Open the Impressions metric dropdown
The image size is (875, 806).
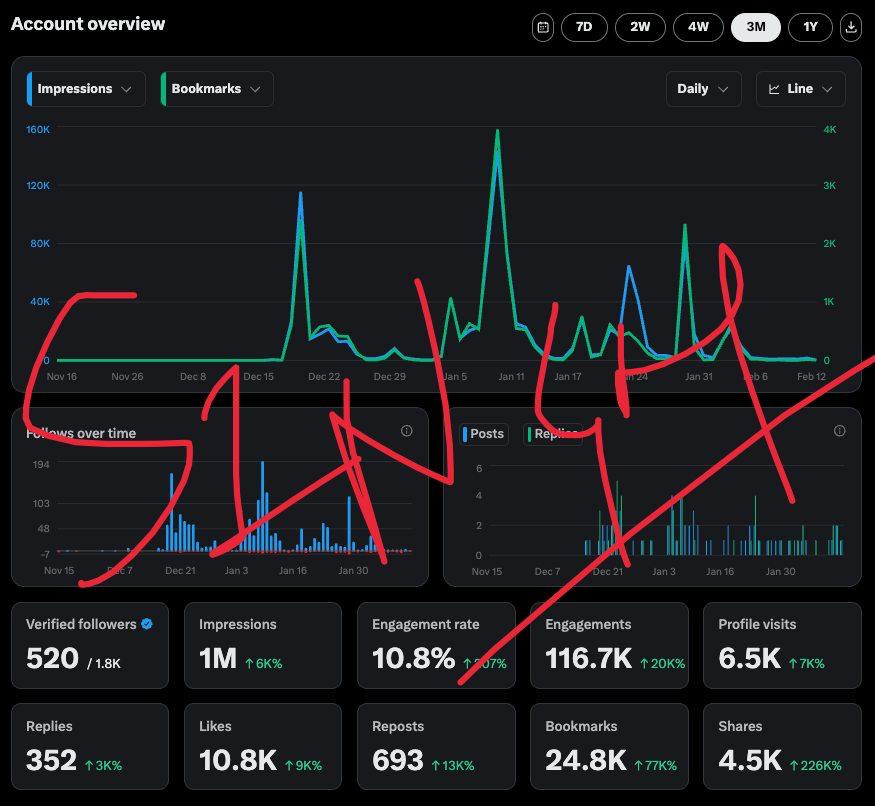tap(86, 89)
